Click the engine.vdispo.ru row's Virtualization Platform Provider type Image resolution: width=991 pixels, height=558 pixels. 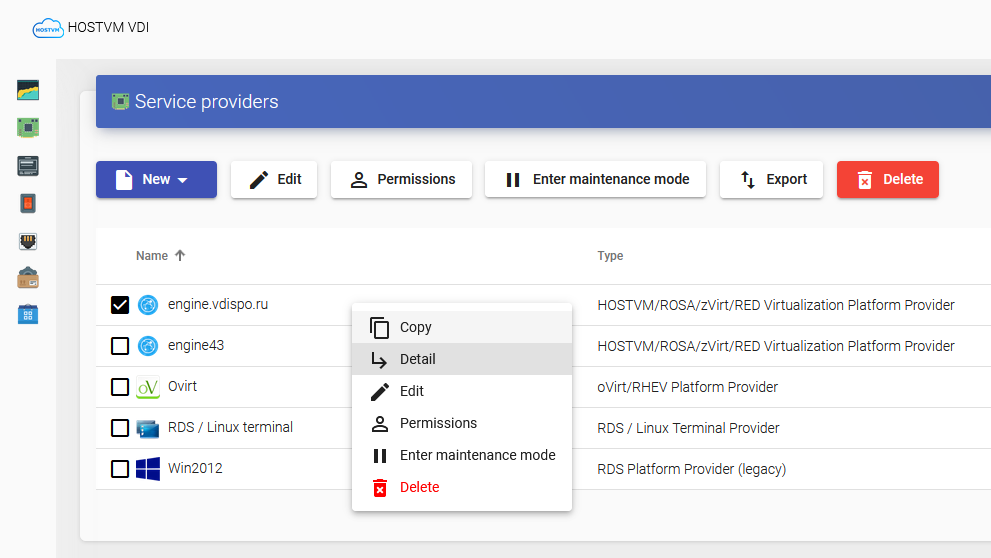point(775,305)
